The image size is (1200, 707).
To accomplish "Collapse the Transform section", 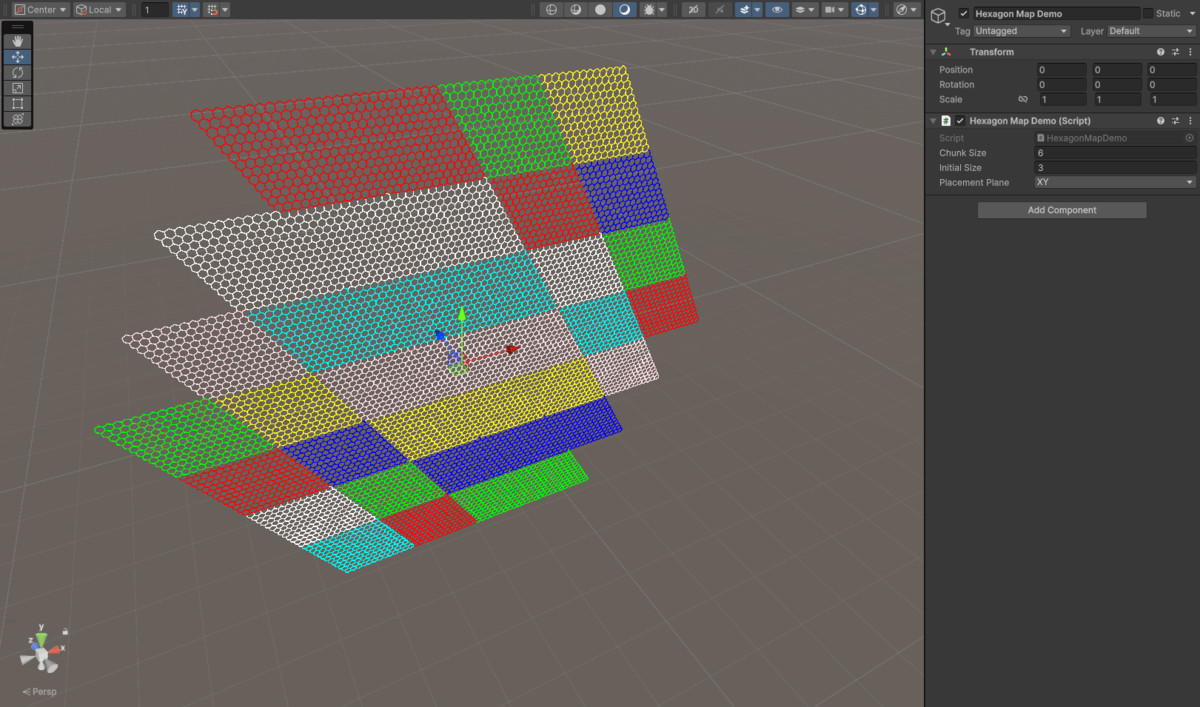I will coord(932,51).
